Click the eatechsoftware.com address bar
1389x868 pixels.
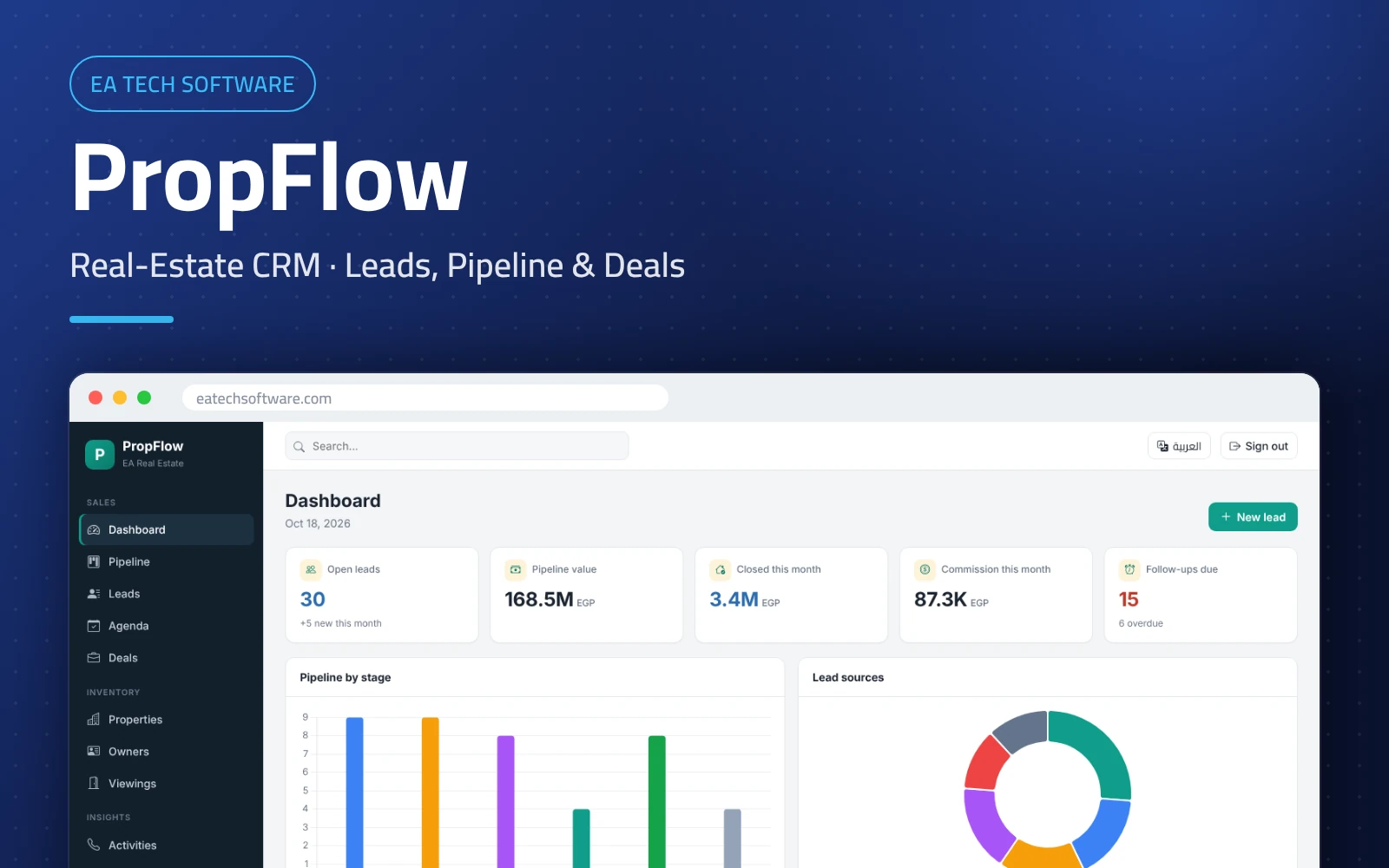[425, 398]
